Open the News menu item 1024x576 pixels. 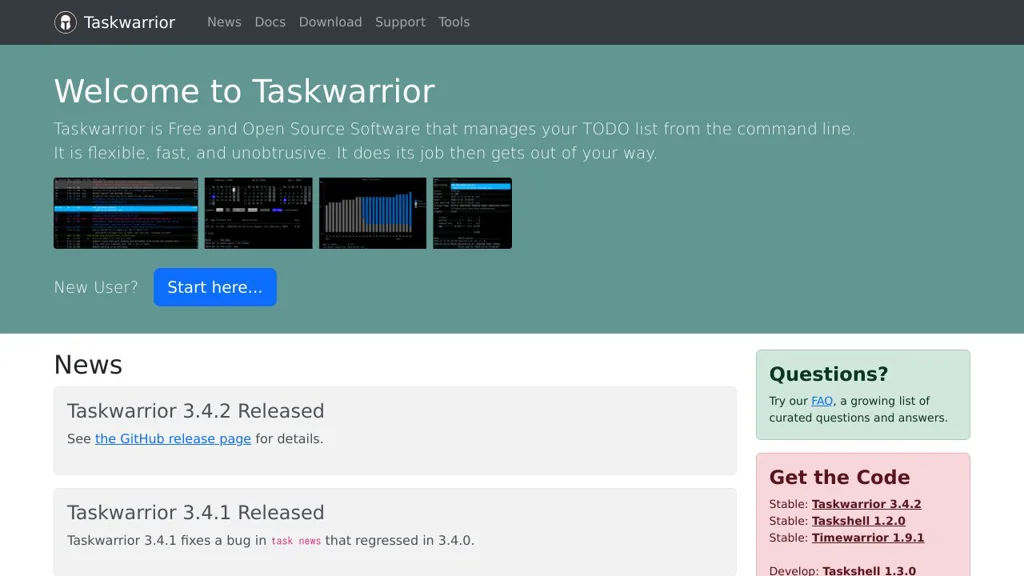pos(224,22)
